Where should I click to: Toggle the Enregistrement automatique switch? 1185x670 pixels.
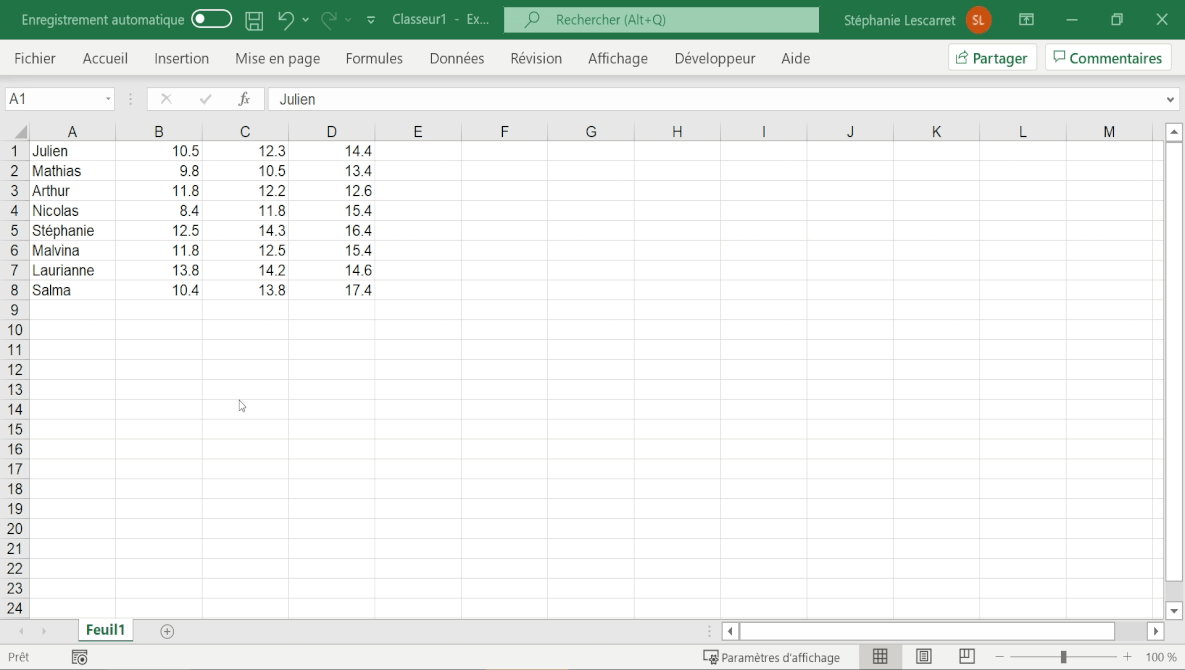212,19
